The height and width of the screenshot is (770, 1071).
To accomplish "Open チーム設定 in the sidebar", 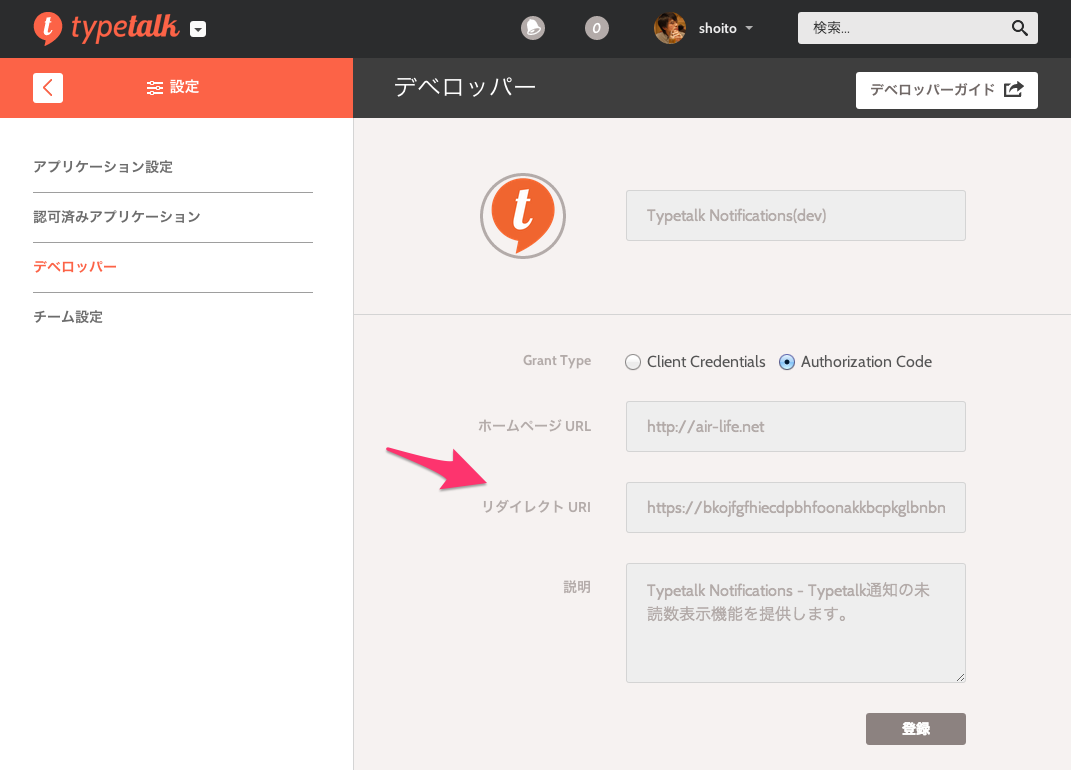I will pyautogui.click(x=68, y=316).
